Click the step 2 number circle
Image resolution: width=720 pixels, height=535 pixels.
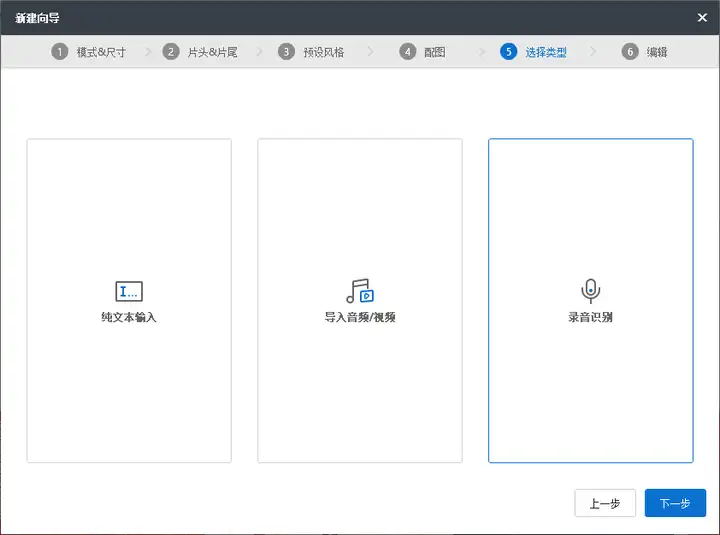171,52
